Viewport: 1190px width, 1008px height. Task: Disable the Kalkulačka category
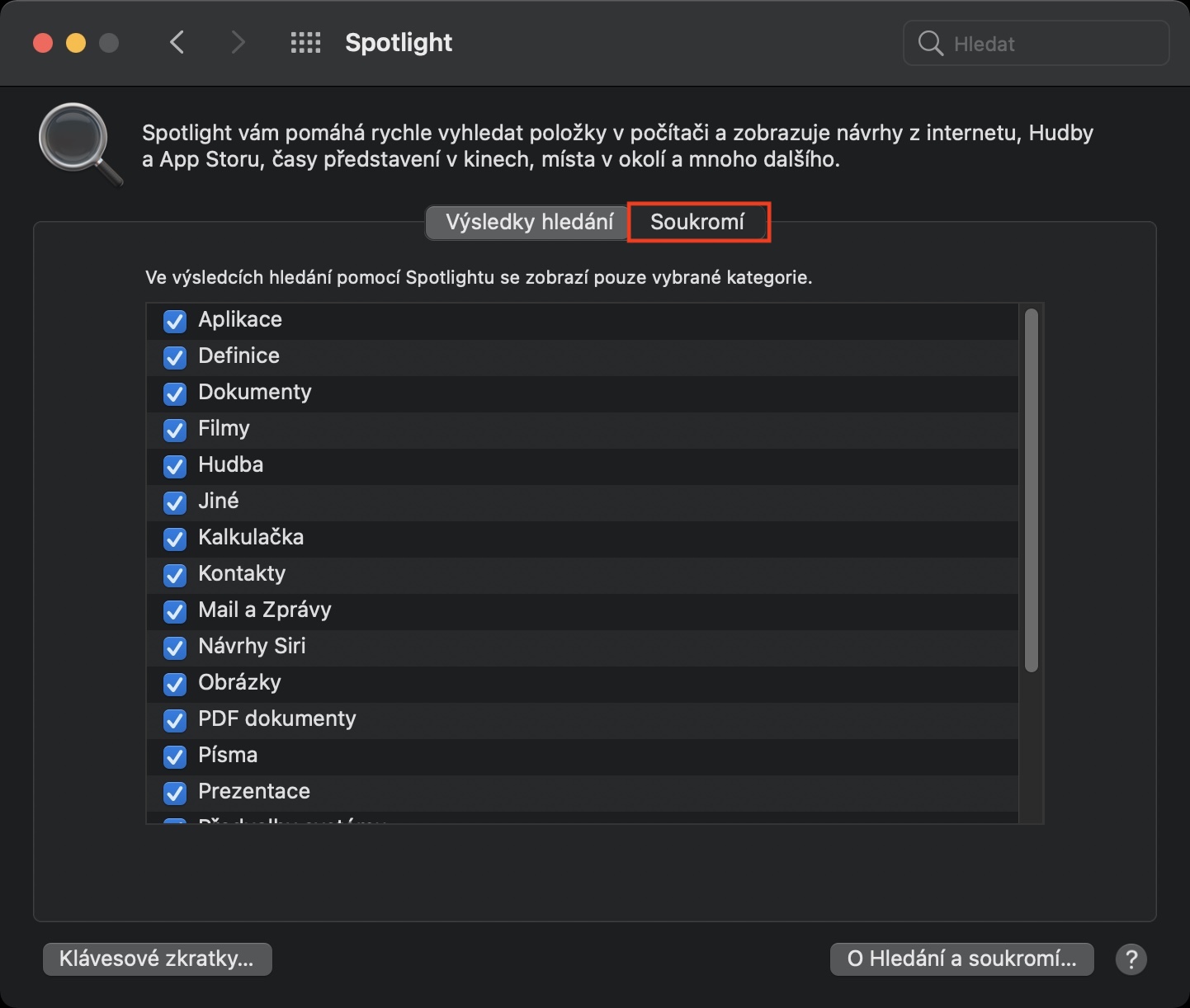pos(175,539)
